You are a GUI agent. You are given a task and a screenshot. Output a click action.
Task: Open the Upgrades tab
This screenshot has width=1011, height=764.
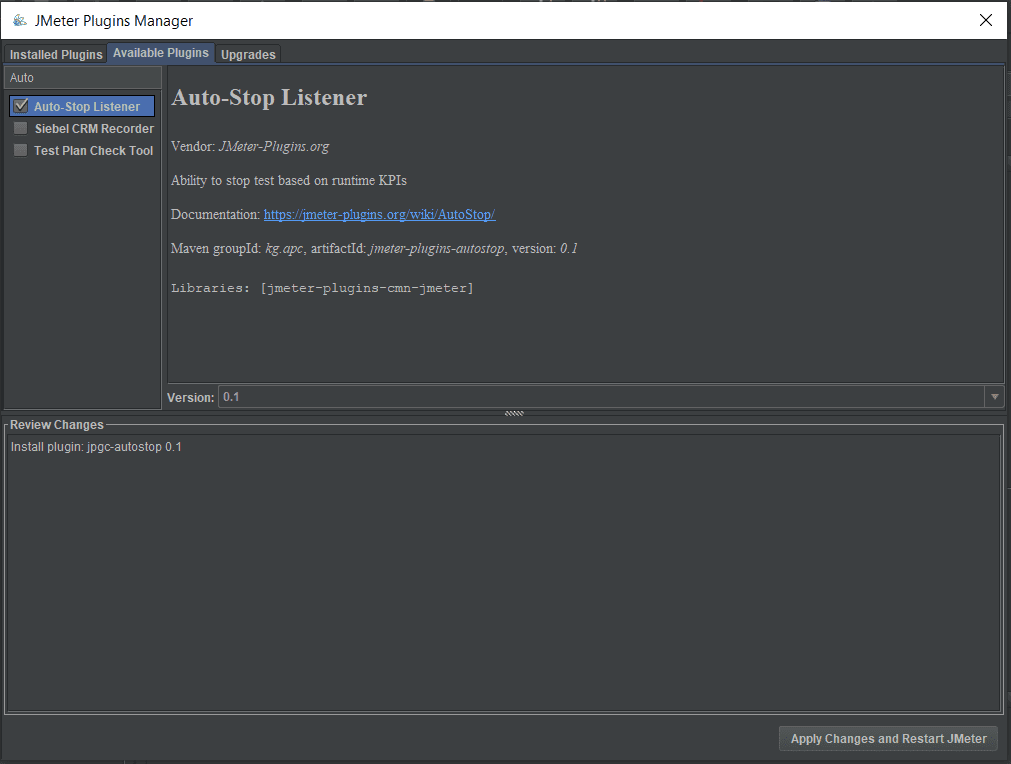248,55
